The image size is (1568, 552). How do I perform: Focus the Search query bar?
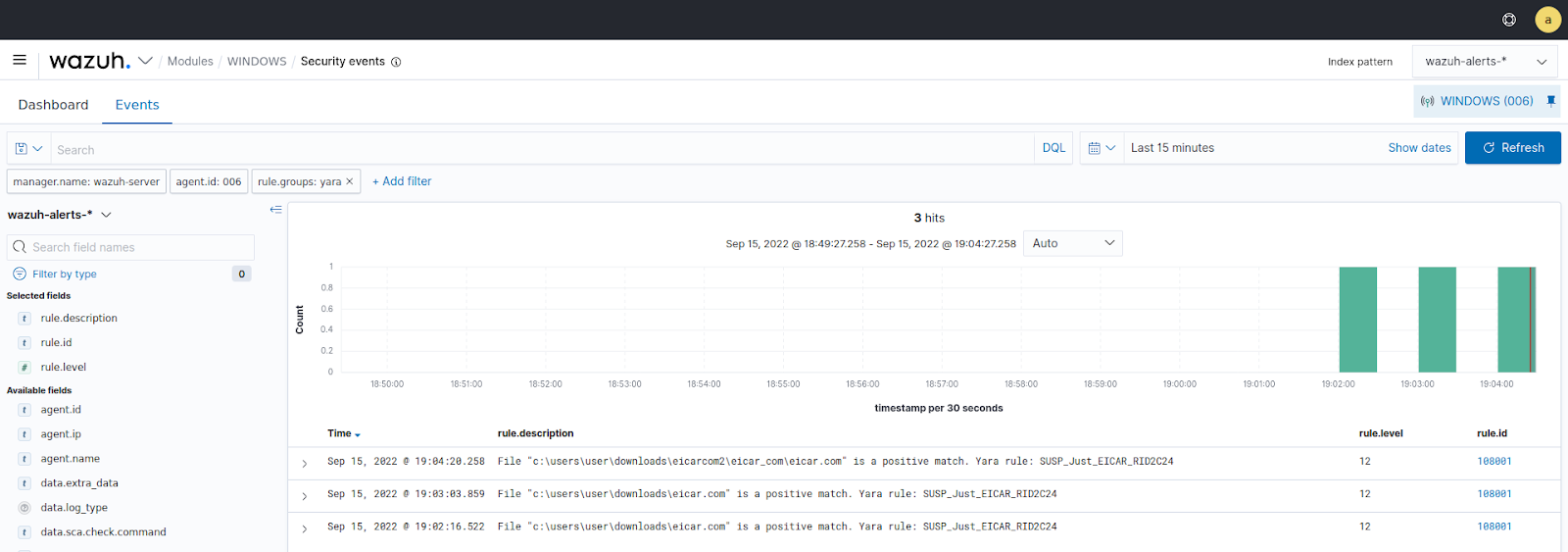click(542, 149)
